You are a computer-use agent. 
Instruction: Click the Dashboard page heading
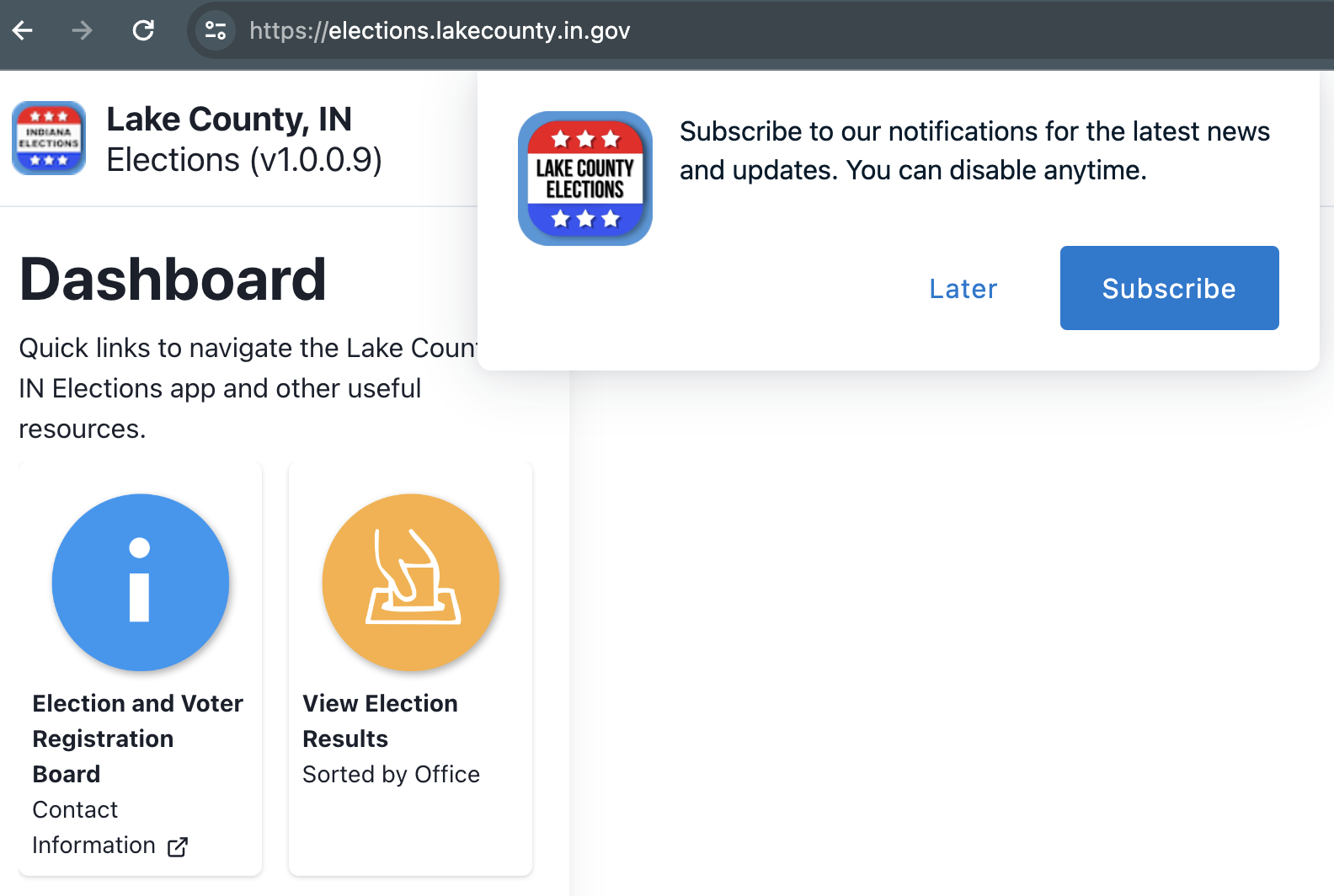tap(173, 280)
